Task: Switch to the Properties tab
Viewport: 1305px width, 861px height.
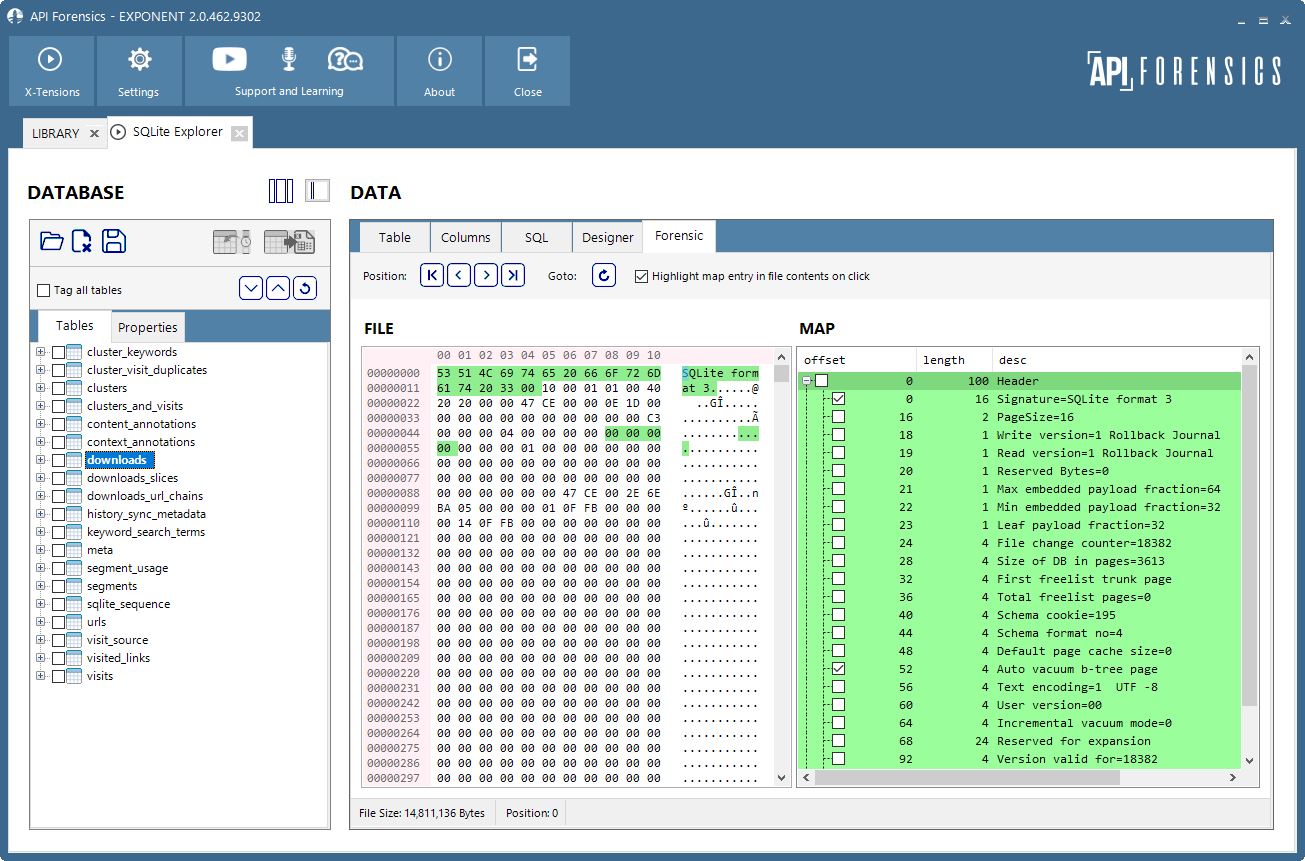Action: (x=147, y=327)
